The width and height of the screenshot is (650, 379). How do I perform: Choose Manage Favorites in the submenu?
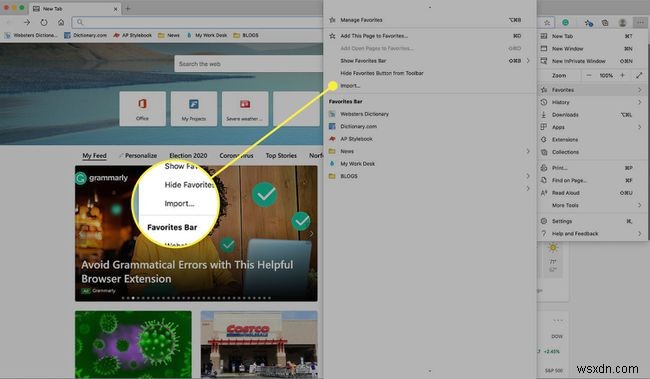tap(429, 20)
